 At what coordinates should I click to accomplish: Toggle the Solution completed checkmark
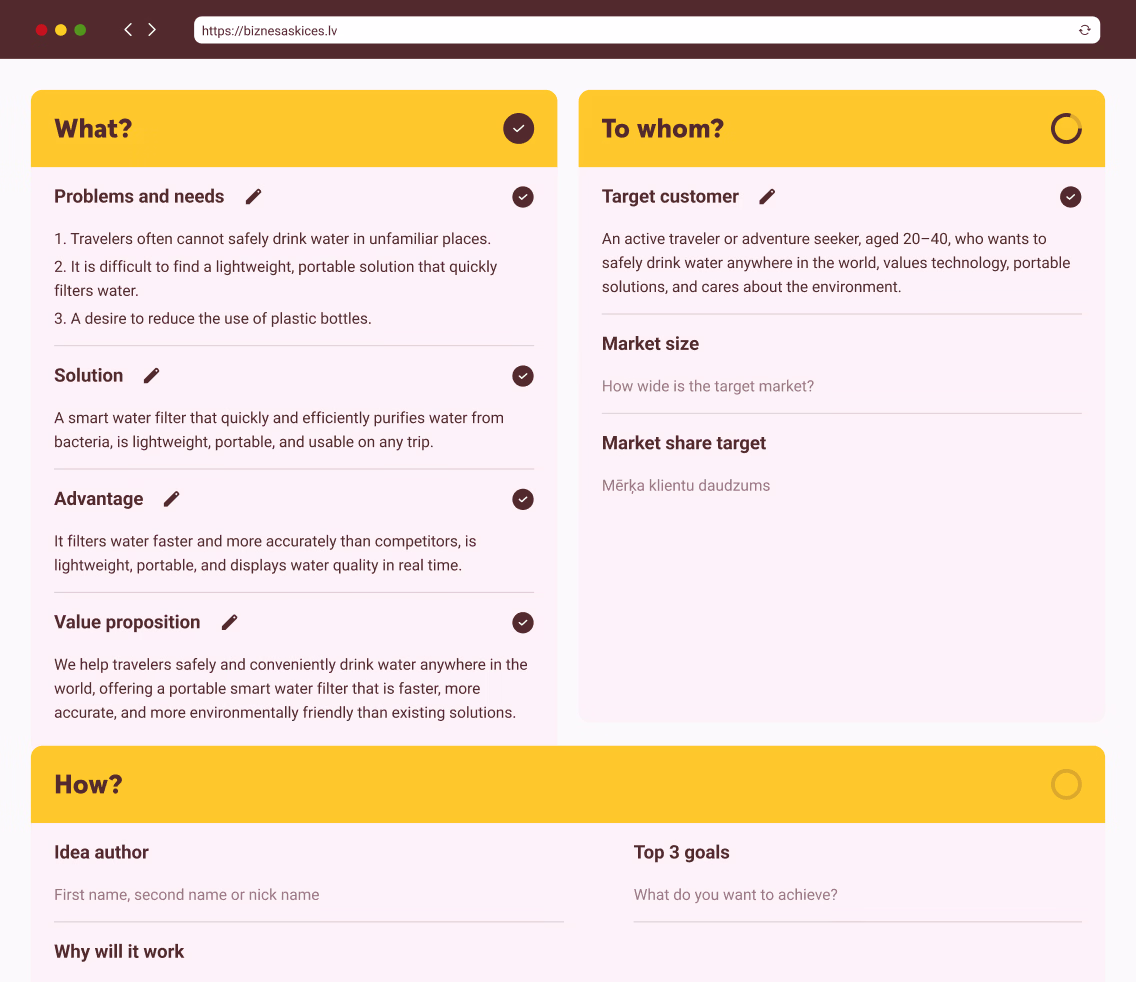[x=523, y=376]
